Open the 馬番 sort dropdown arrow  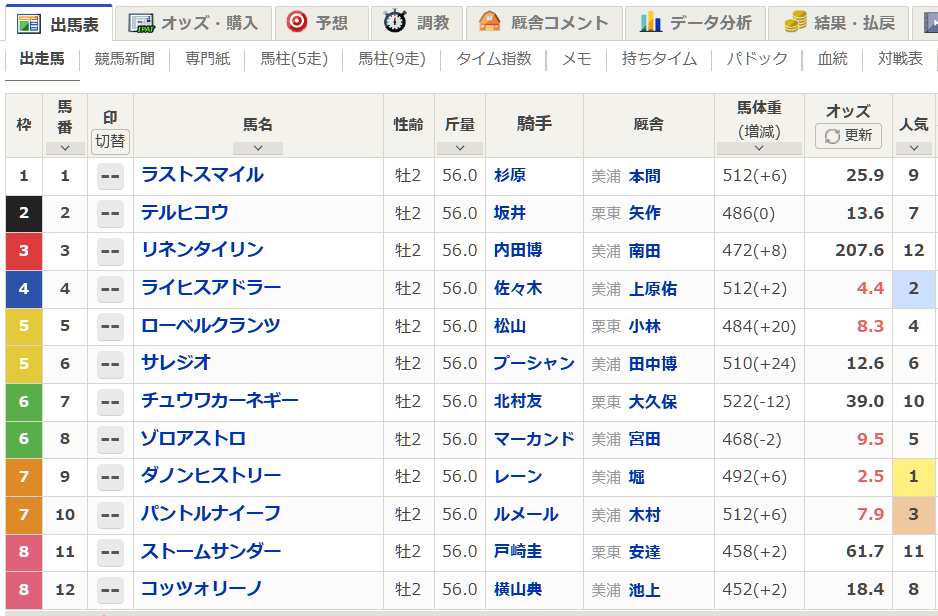click(64, 148)
